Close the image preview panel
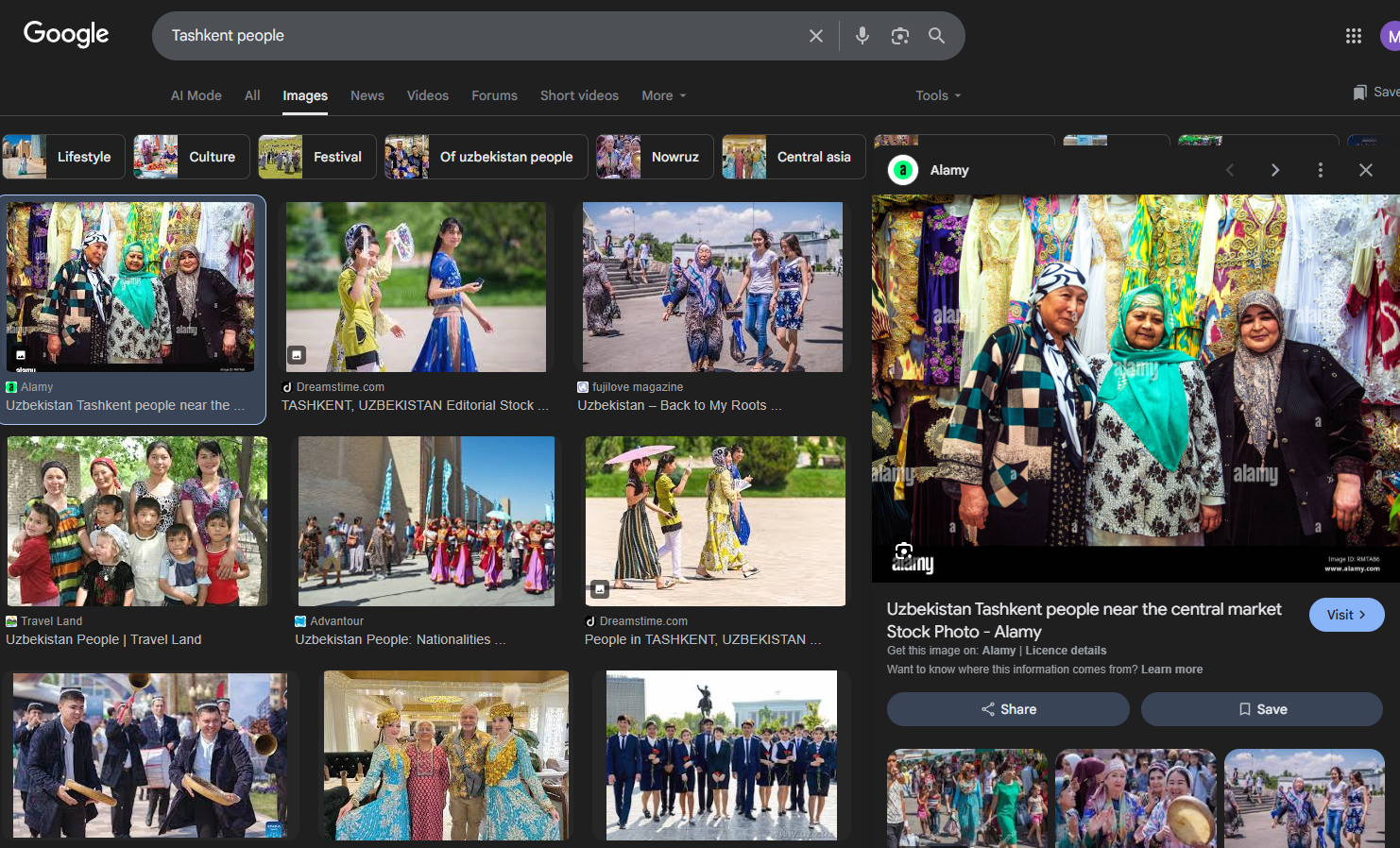The height and width of the screenshot is (848, 1400). tap(1366, 170)
